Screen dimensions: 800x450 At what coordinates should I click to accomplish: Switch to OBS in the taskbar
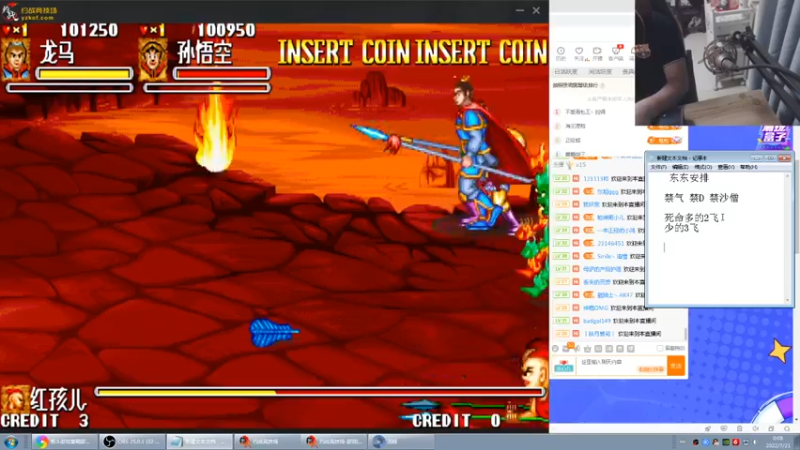pyautogui.click(x=132, y=441)
